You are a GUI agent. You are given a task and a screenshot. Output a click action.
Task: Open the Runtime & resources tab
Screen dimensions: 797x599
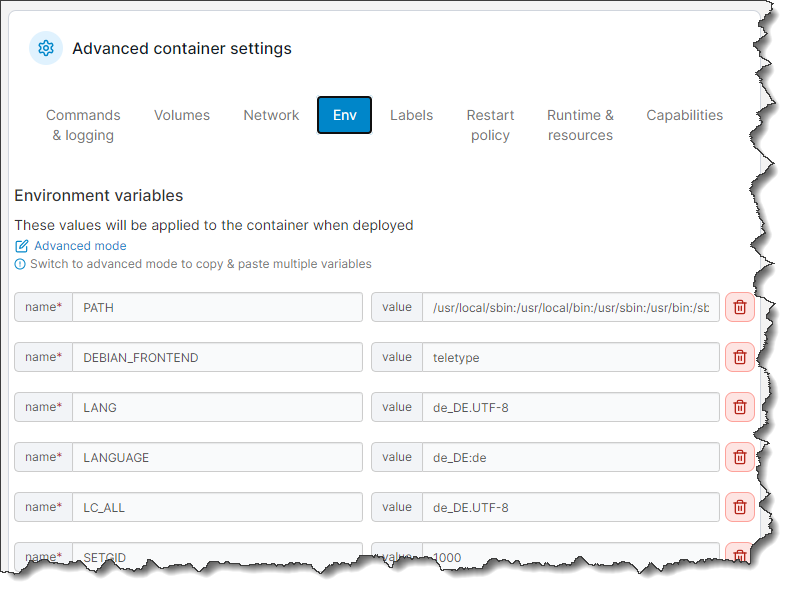coord(580,125)
